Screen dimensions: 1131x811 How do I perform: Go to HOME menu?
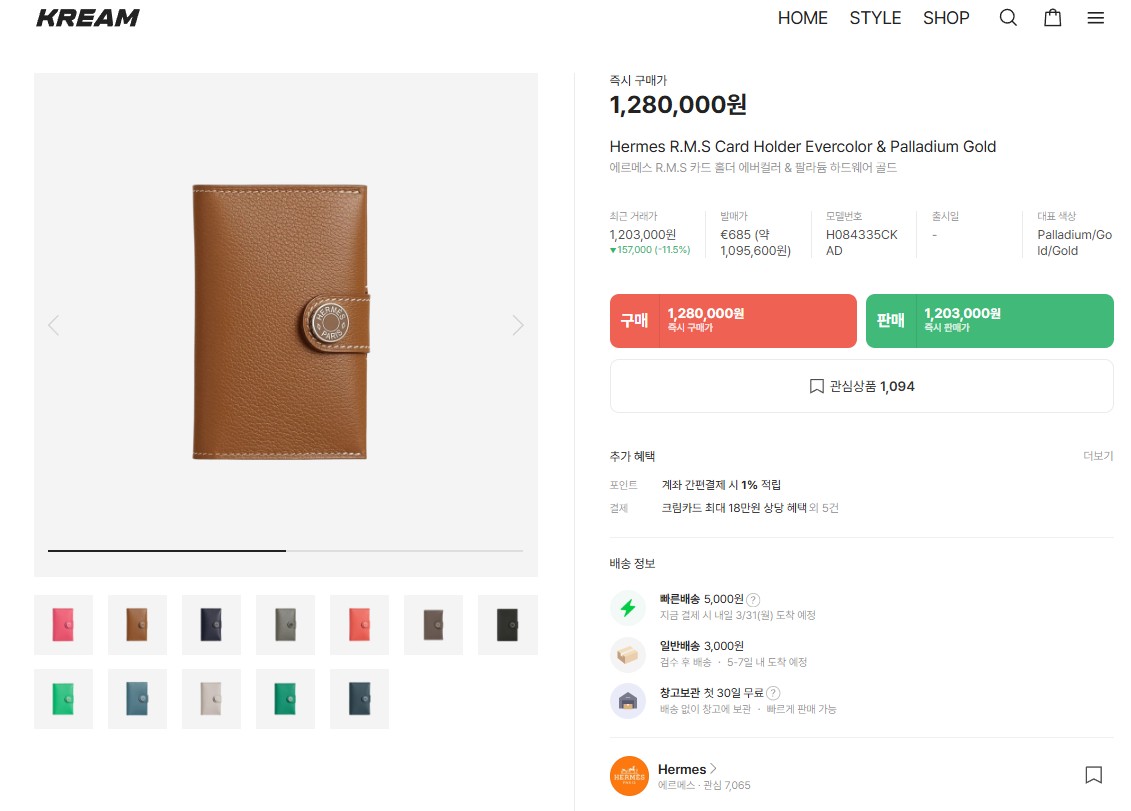(802, 18)
